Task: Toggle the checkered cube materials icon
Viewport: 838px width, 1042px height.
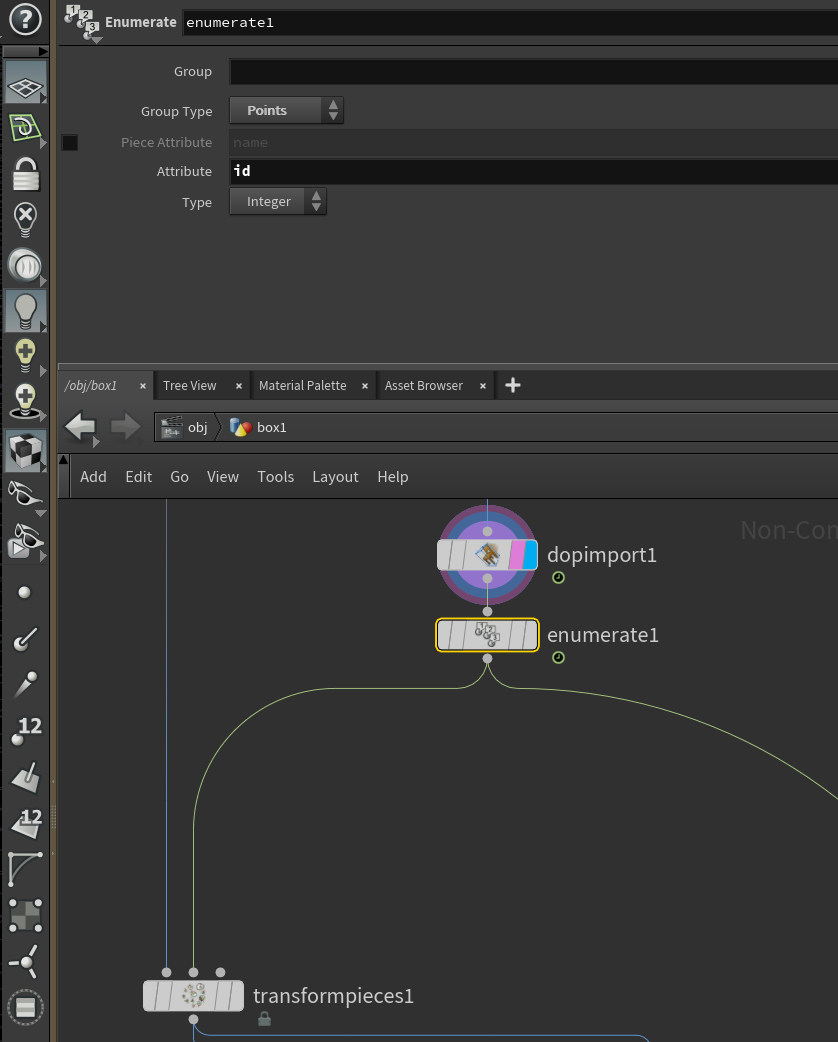Action: [x=25, y=451]
